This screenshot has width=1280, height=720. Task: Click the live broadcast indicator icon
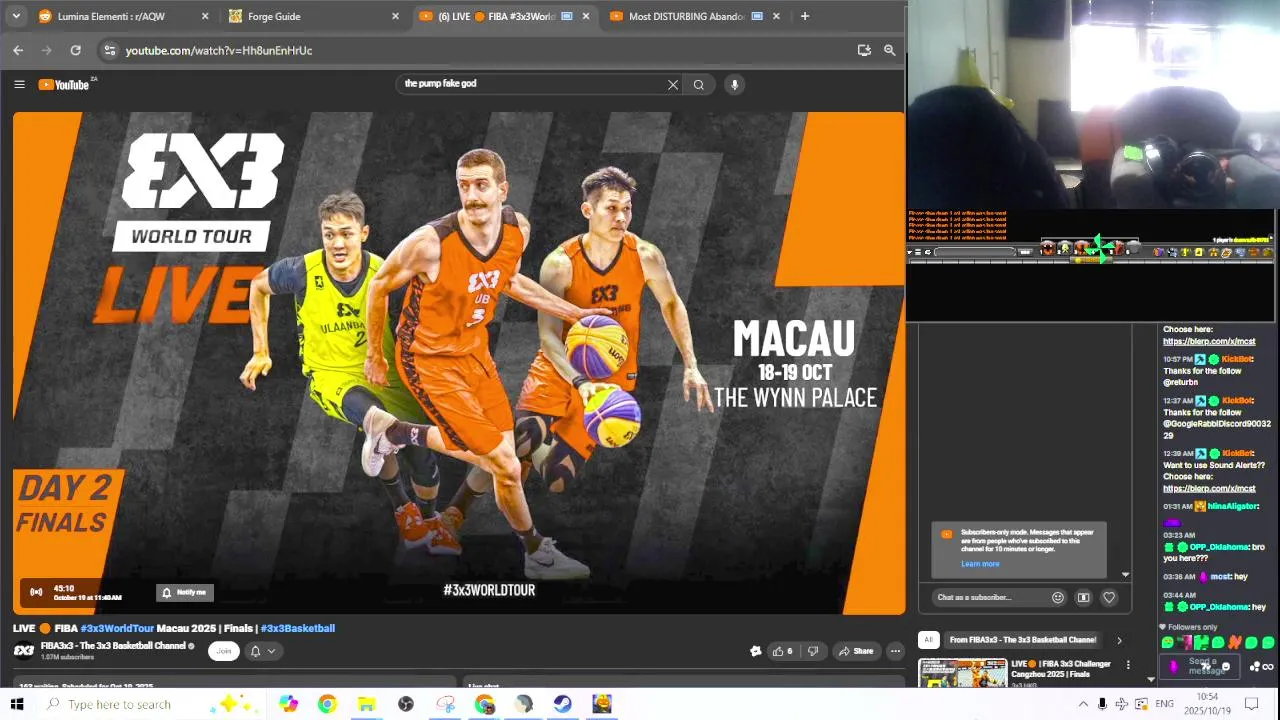(36, 592)
